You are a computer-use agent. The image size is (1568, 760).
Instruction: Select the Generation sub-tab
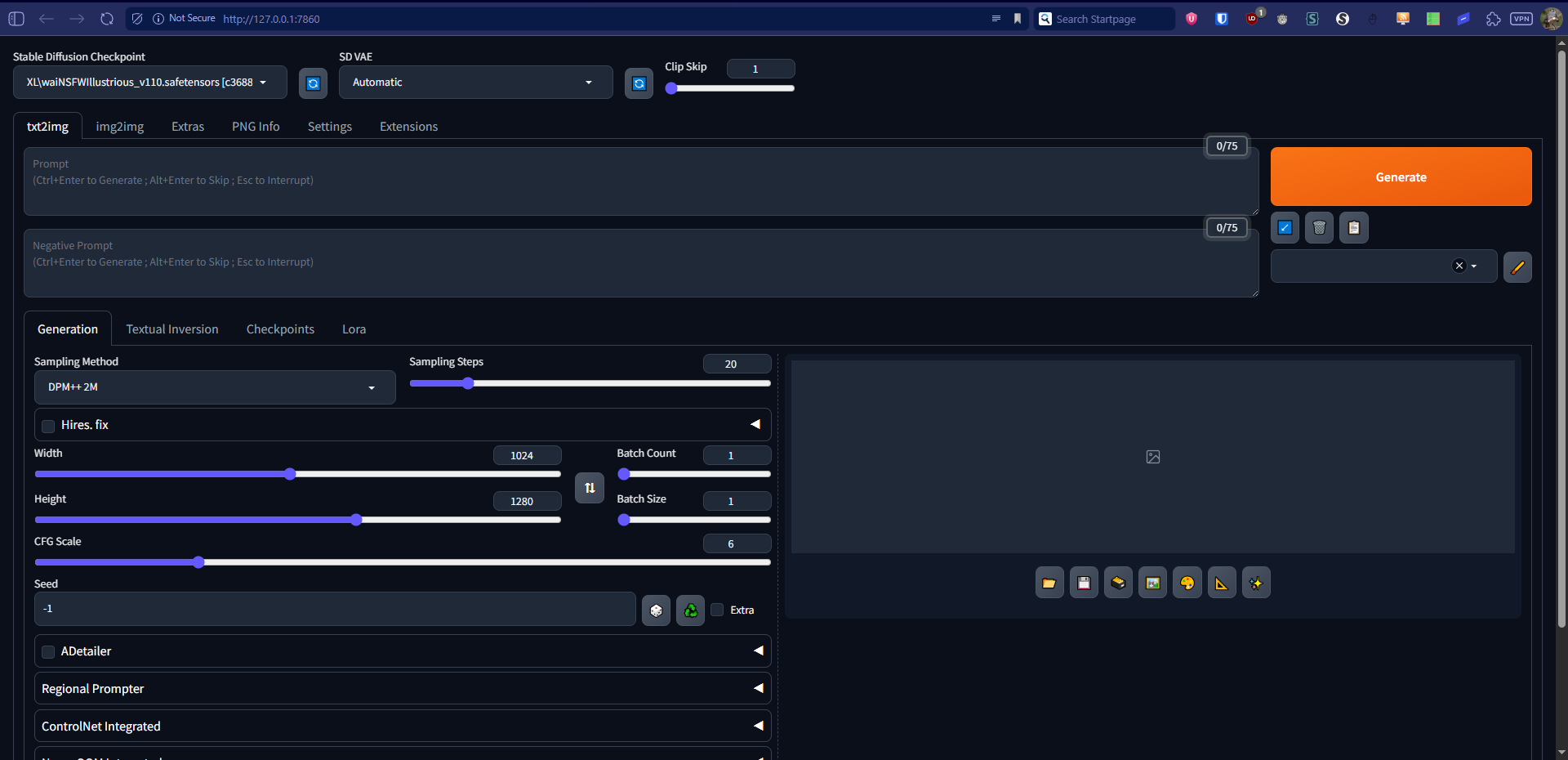tap(68, 329)
